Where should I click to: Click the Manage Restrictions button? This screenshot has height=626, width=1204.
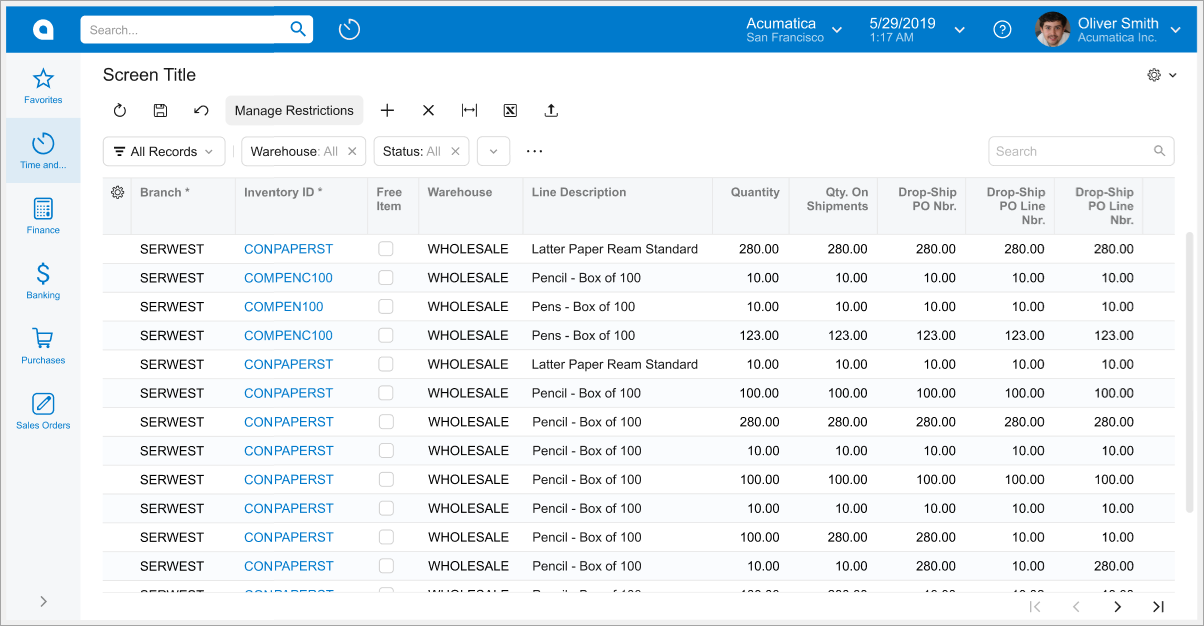(x=294, y=111)
